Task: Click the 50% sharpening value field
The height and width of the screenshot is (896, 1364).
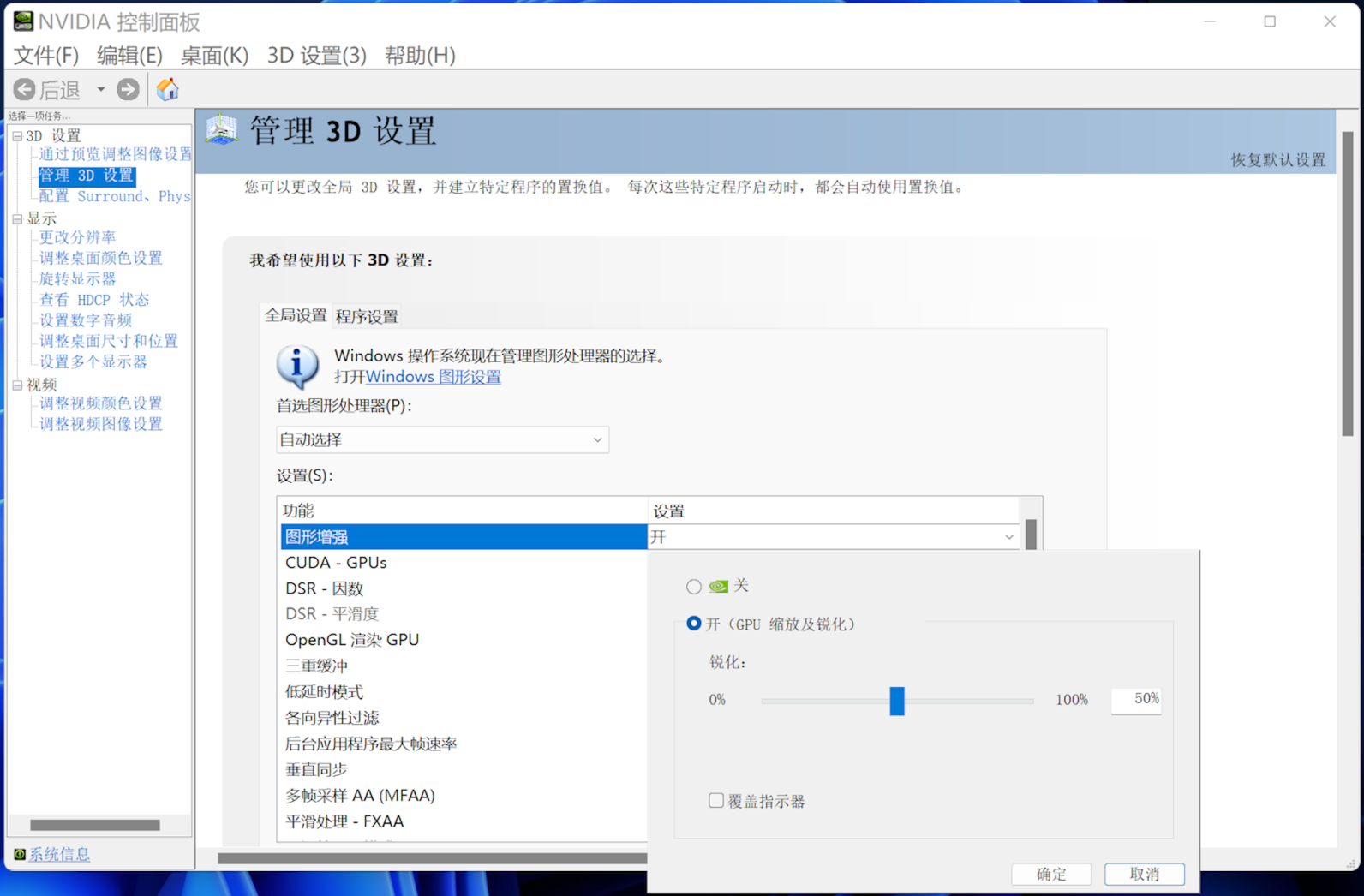Action: 1136,700
